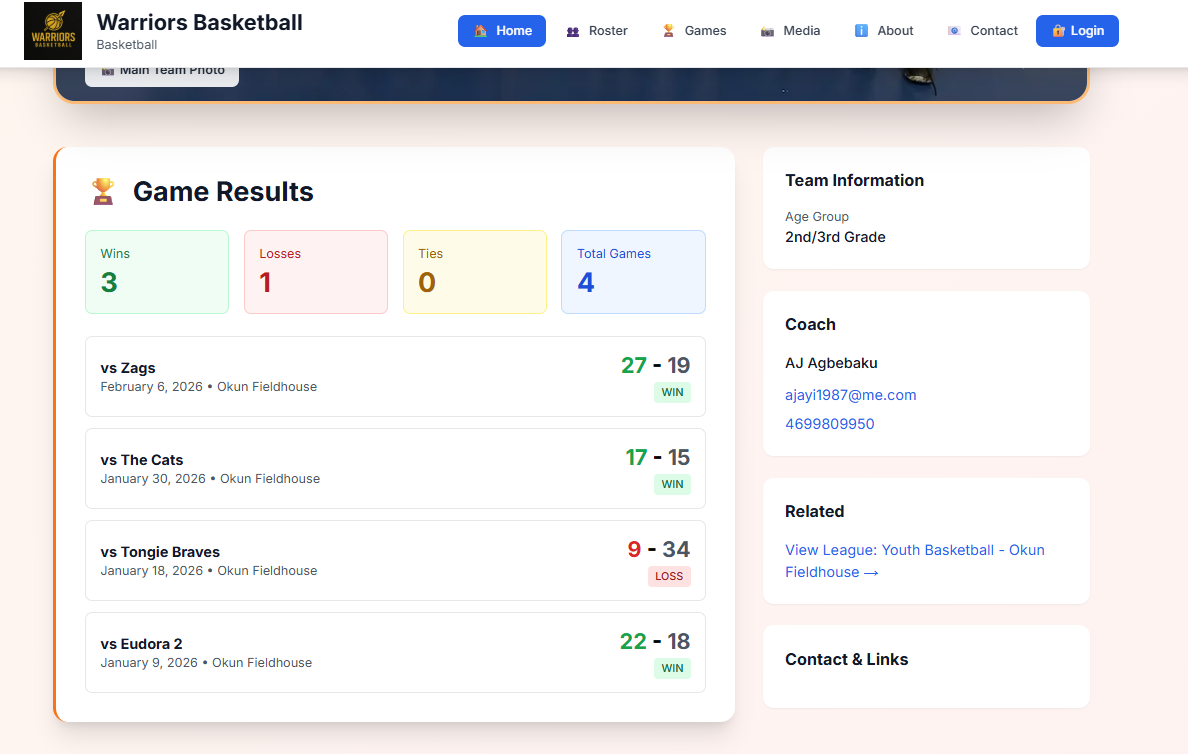Viewport: 1188px width, 754px height.
Task: Click the trophy icon next to Games
Action: [x=667, y=31]
